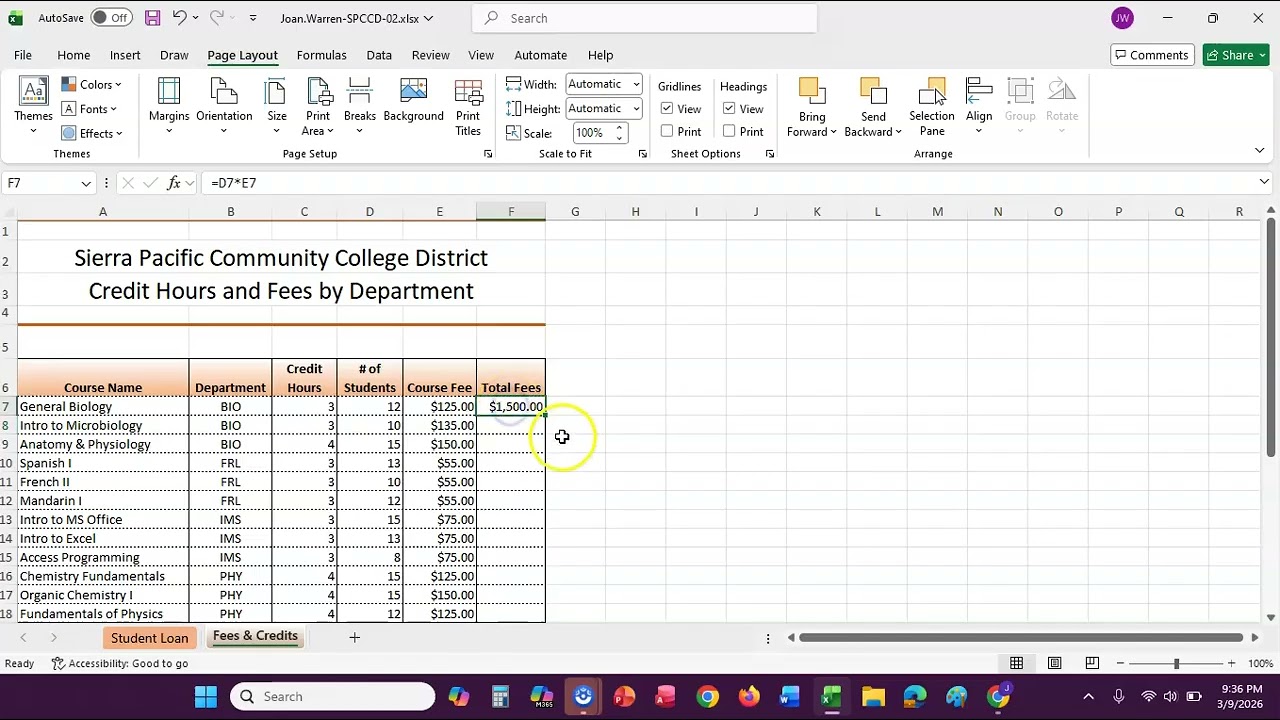Click the Send Backward icon
Image resolution: width=1280 pixels, height=720 pixels.
pyautogui.click(x=873, y=91)
